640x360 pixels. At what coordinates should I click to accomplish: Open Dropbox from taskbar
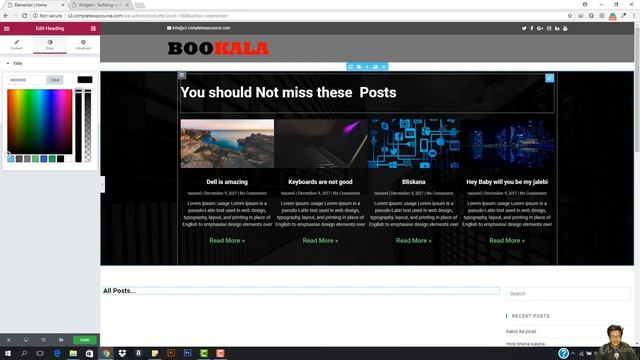pos(122,353)
